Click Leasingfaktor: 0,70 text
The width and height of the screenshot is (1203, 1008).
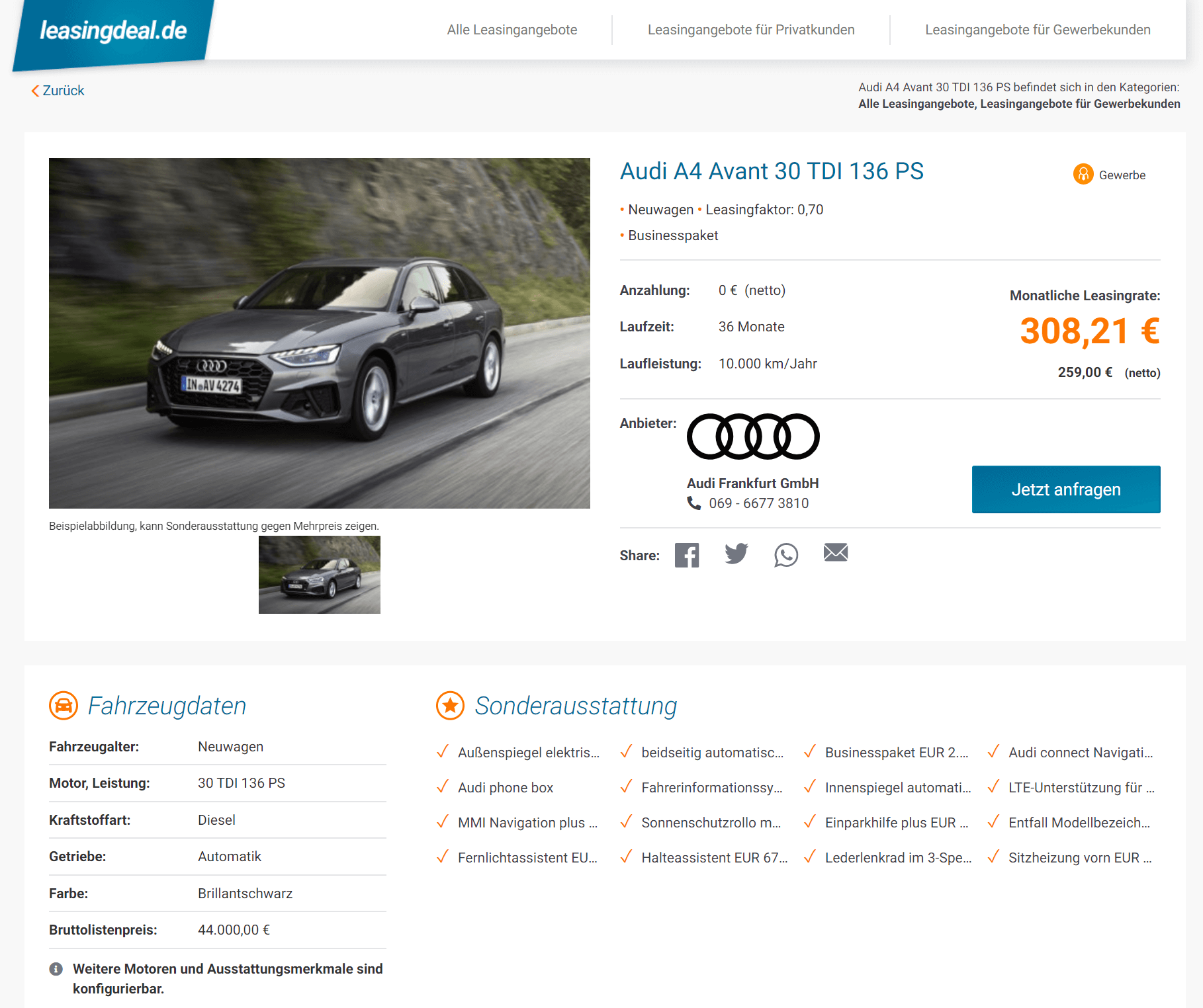[764, 210]
